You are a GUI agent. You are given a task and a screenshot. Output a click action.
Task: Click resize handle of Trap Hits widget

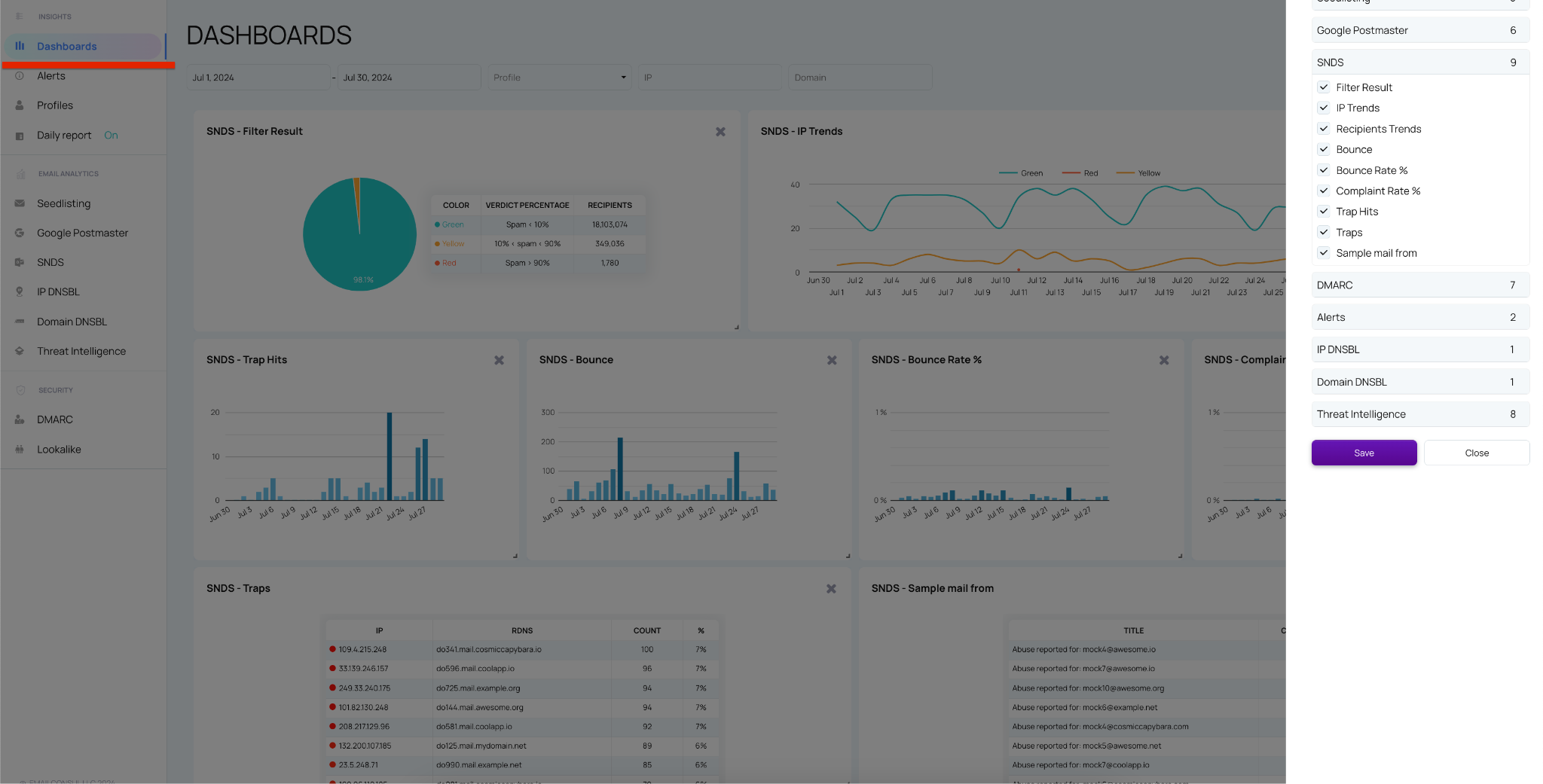(515, 556)
